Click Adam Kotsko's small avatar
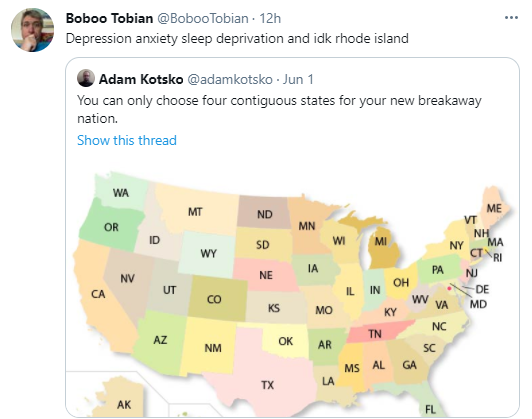 pos(86,78)
